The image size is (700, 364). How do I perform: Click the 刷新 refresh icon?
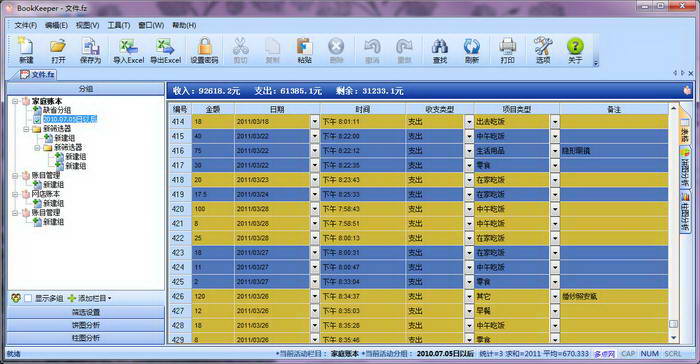point(472,46)
